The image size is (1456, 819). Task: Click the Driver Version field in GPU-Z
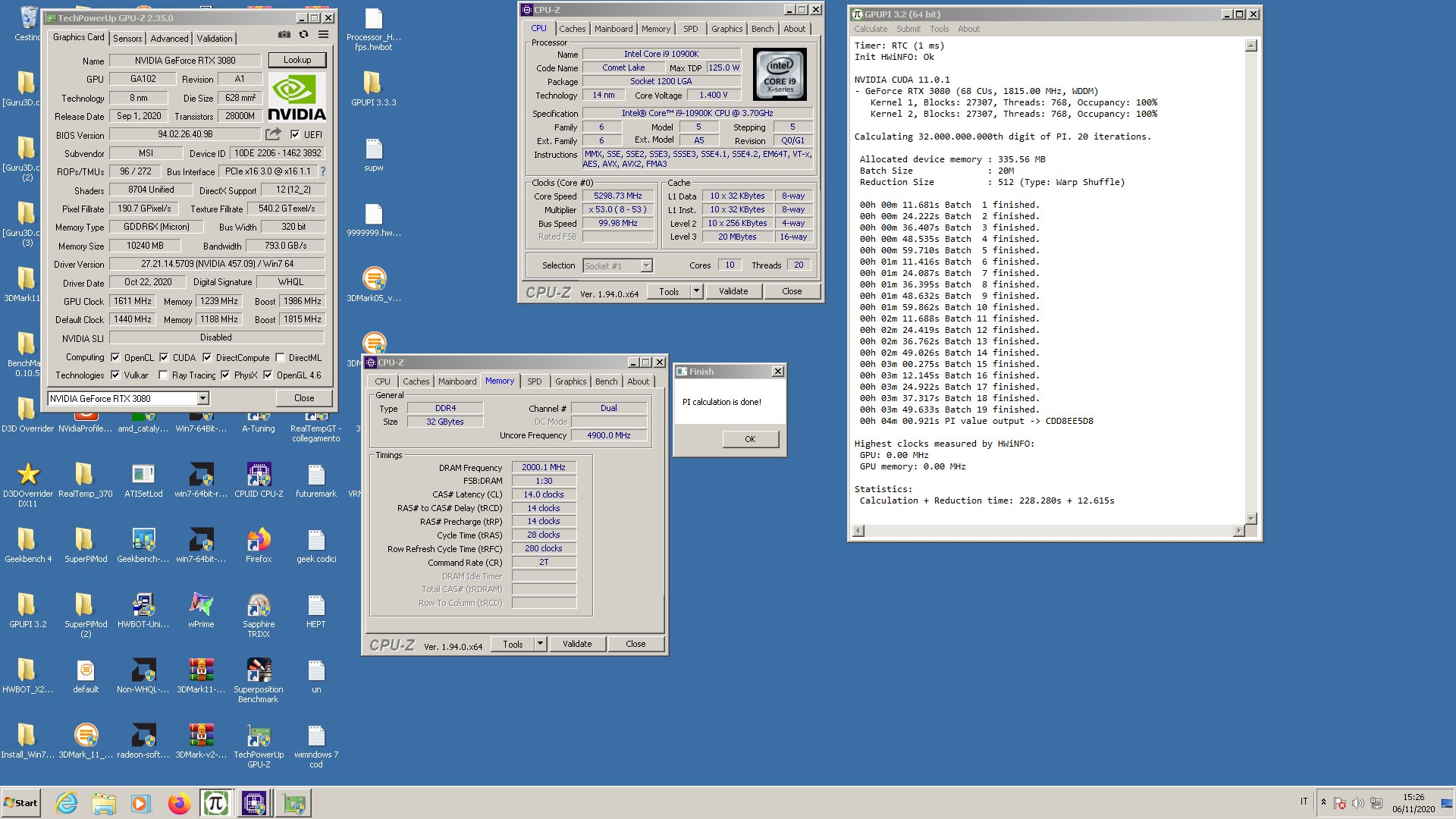point(217,264)
